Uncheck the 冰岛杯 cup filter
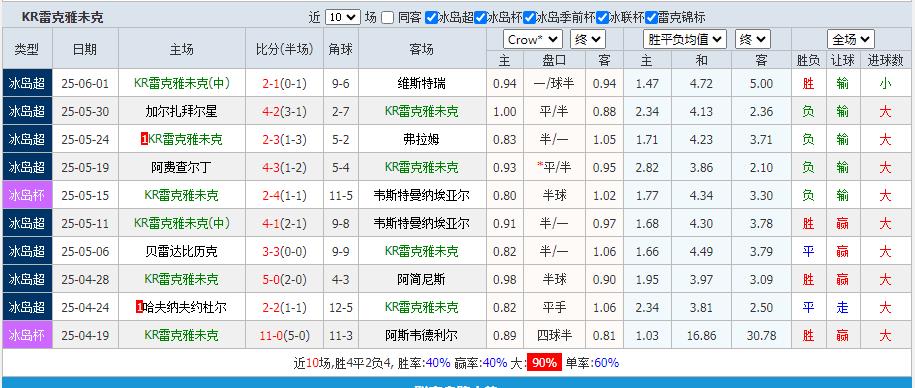Screen dimensions: 915x388 click(x=480, y=18)
